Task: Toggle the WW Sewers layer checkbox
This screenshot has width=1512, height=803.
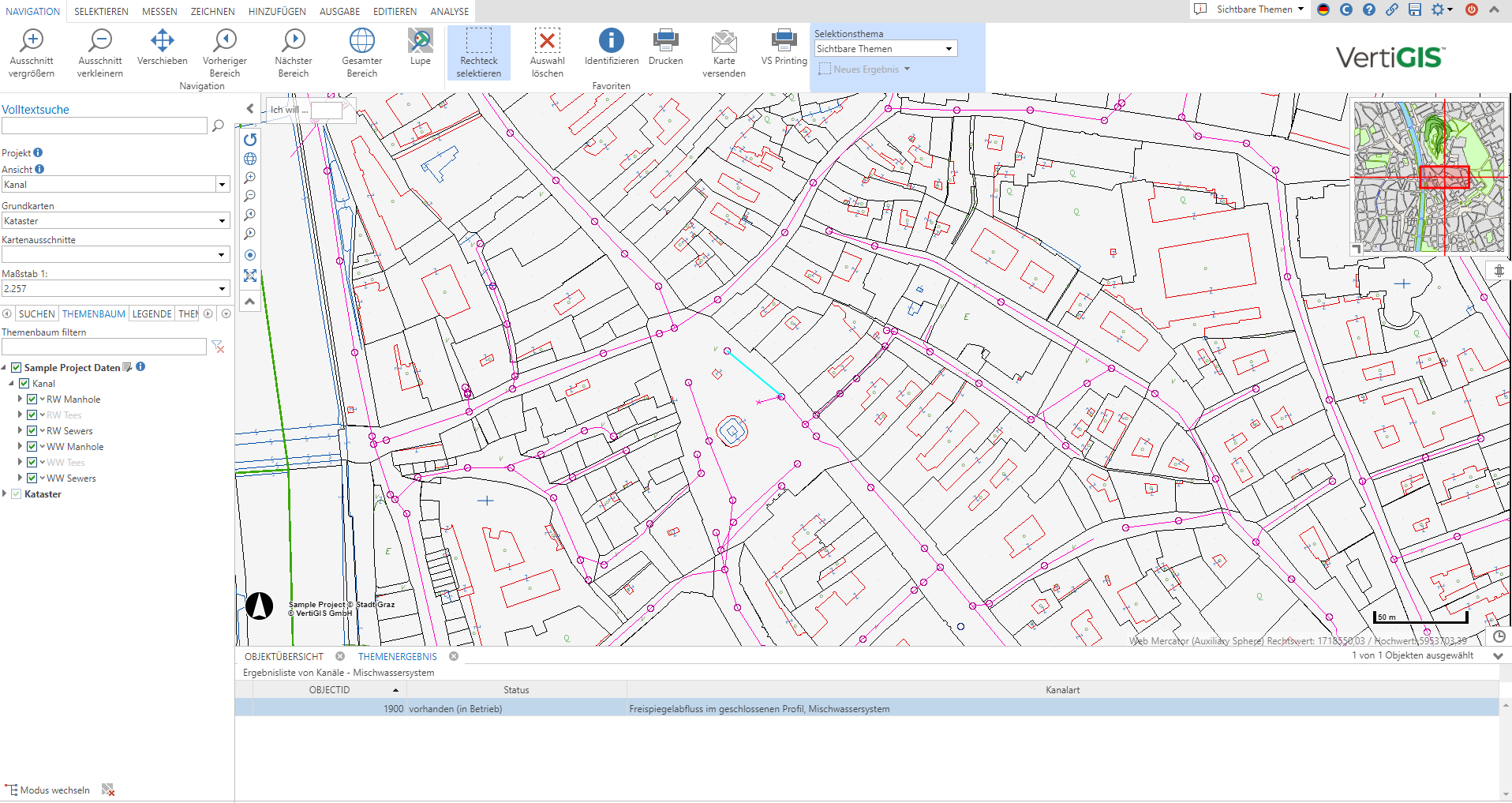Action: click(32, 478)
